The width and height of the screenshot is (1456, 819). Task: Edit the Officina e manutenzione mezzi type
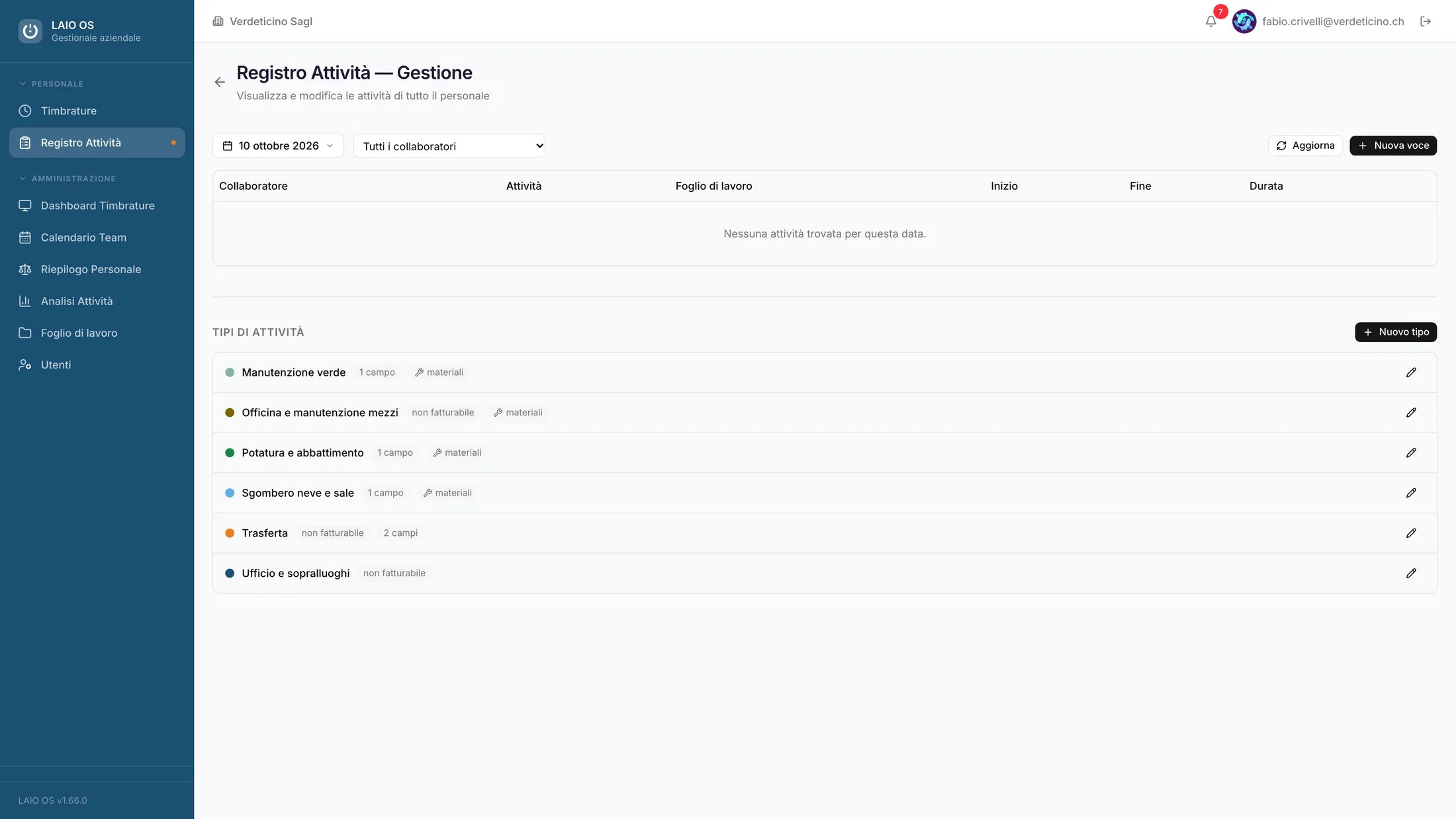pyautogui.click(x=1411, y=413)
